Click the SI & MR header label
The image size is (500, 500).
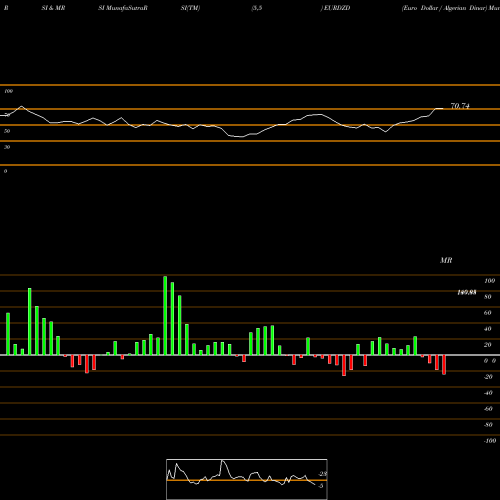click(53, 8)
